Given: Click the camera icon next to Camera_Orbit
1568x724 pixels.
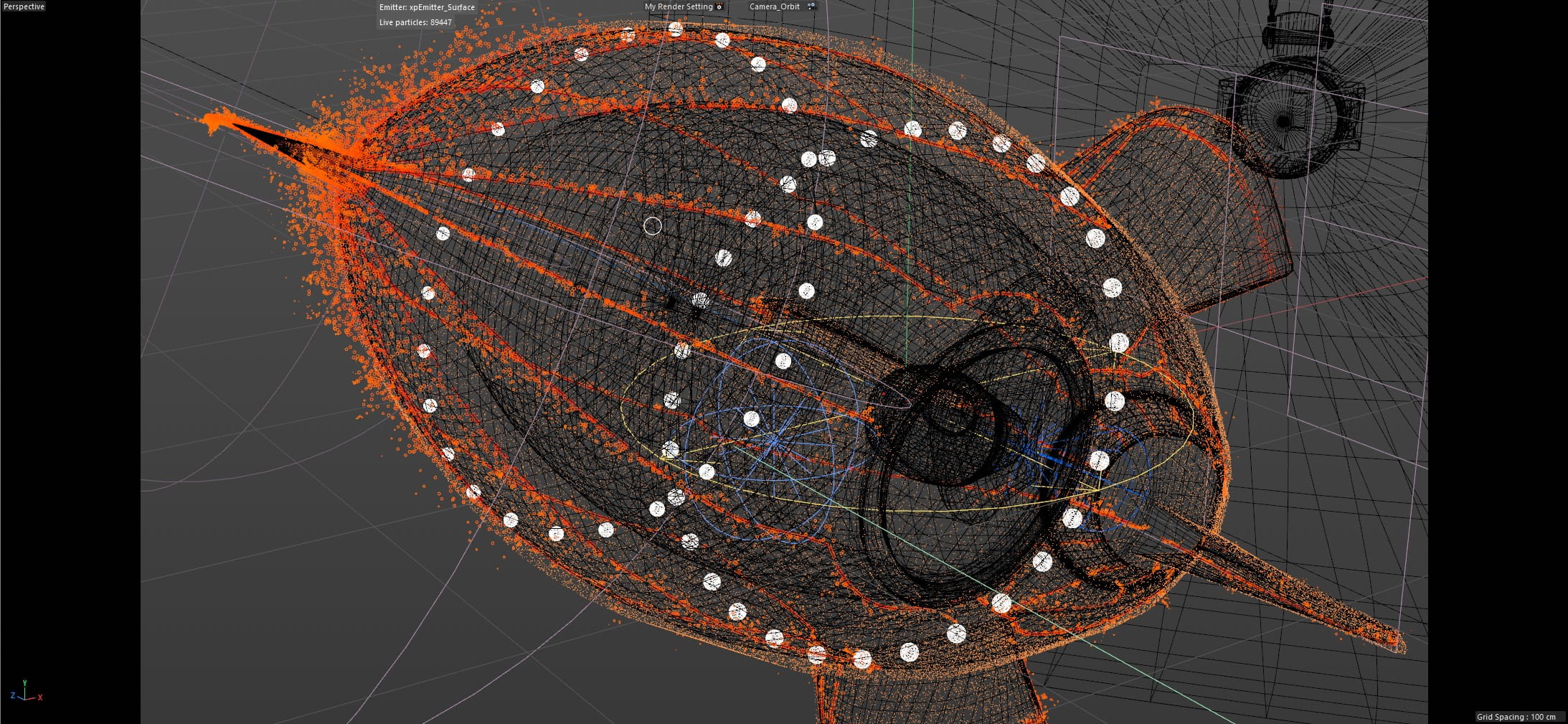Looking at the screenshot, I should (x=811, y=6).
